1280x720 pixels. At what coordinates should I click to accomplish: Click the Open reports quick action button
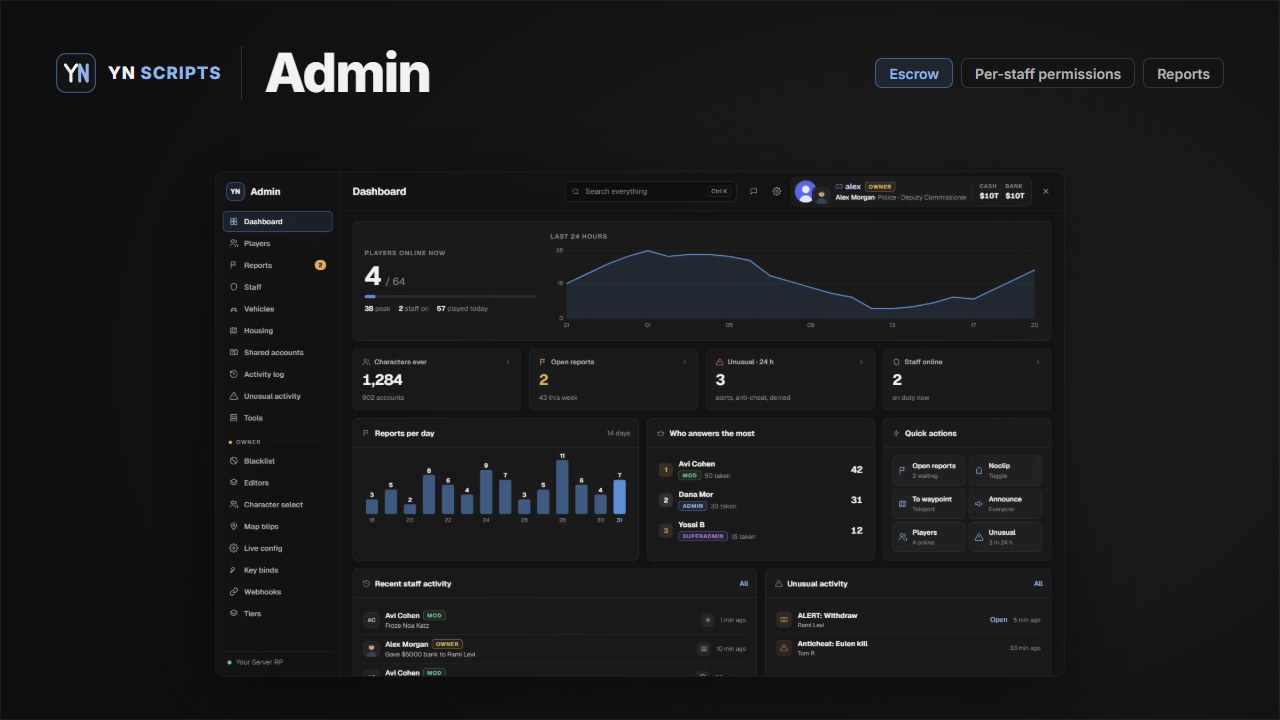point(928,471)
